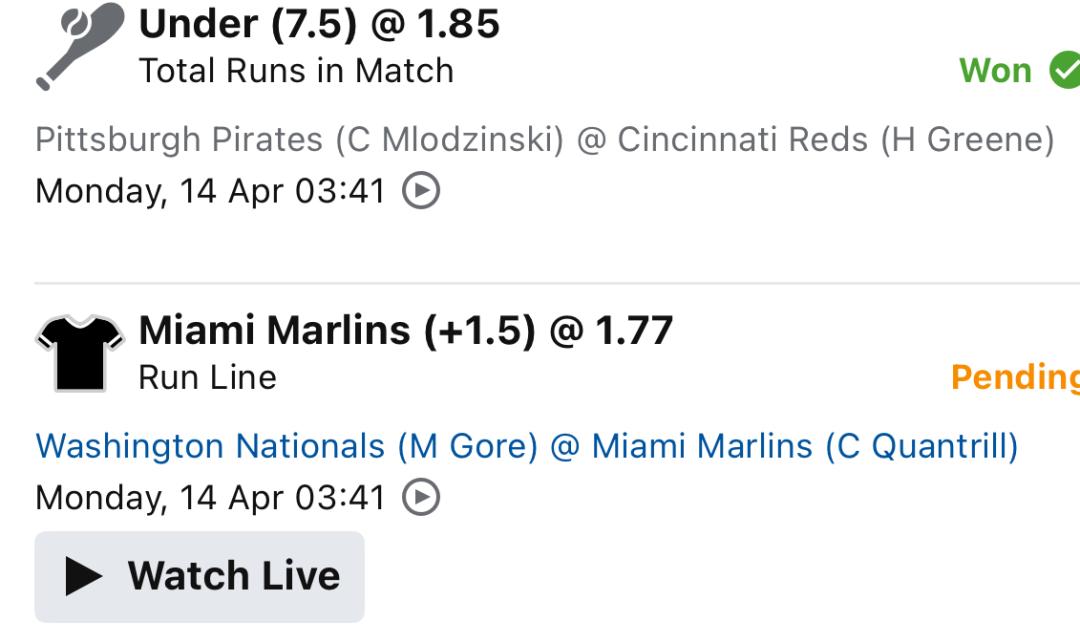The height and width of the screenshot is (643, 1080).
Task: Click the Monday 14 Apr 03:41 Pirates game date
Action: tap(210, 191)
